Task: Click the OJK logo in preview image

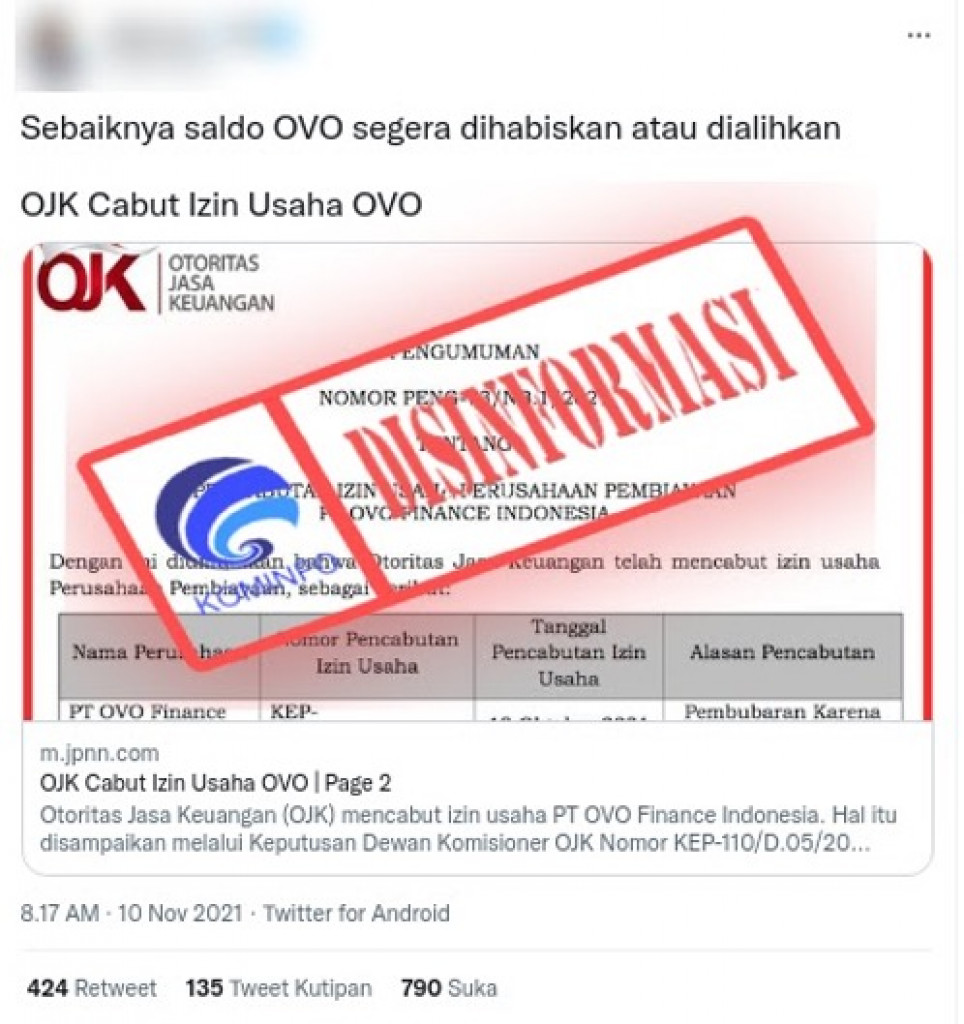Action: pos(91,281)
